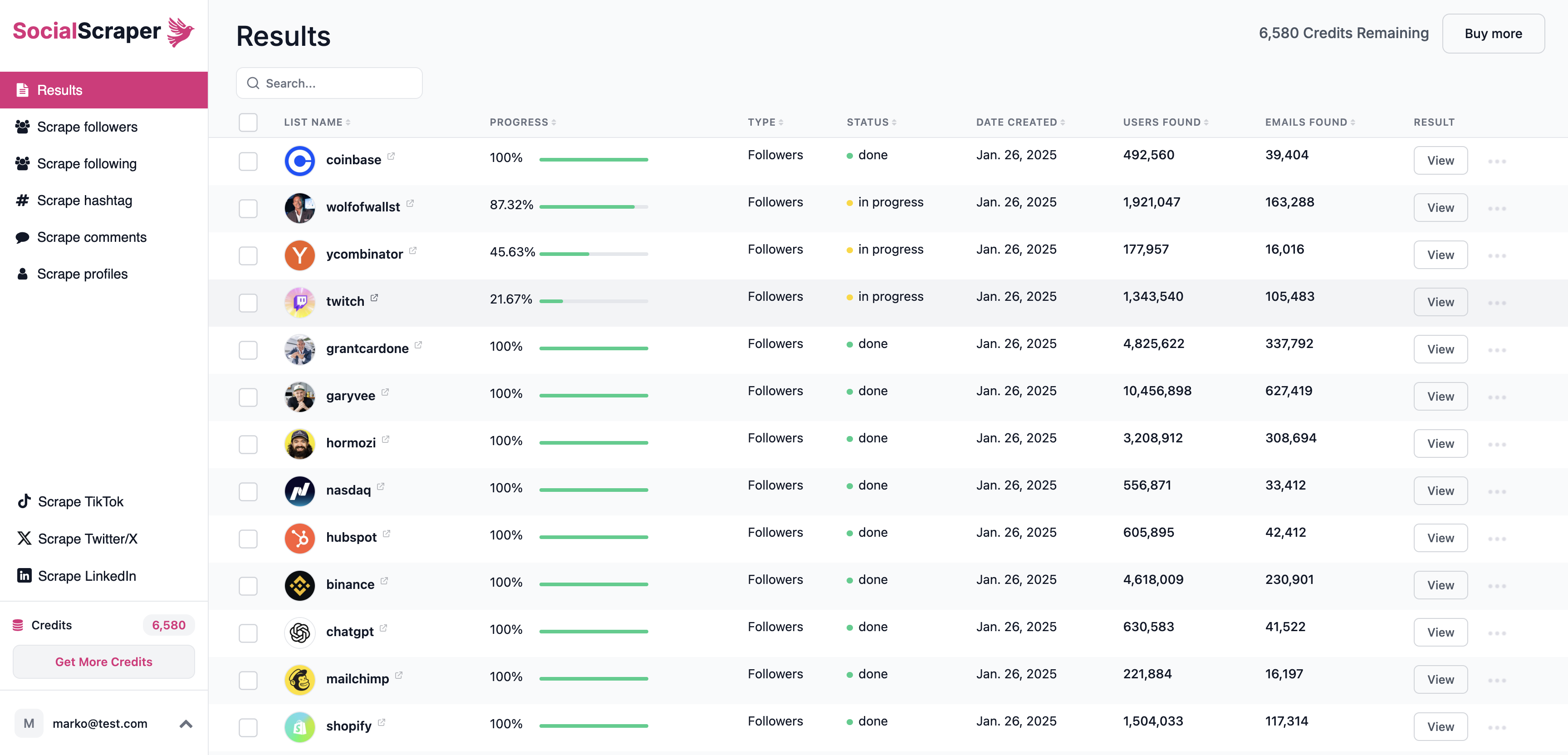This screenshot has height=755, width=1568.
Task: Click external link icon next to hubspot
Action: coord(387,534)
